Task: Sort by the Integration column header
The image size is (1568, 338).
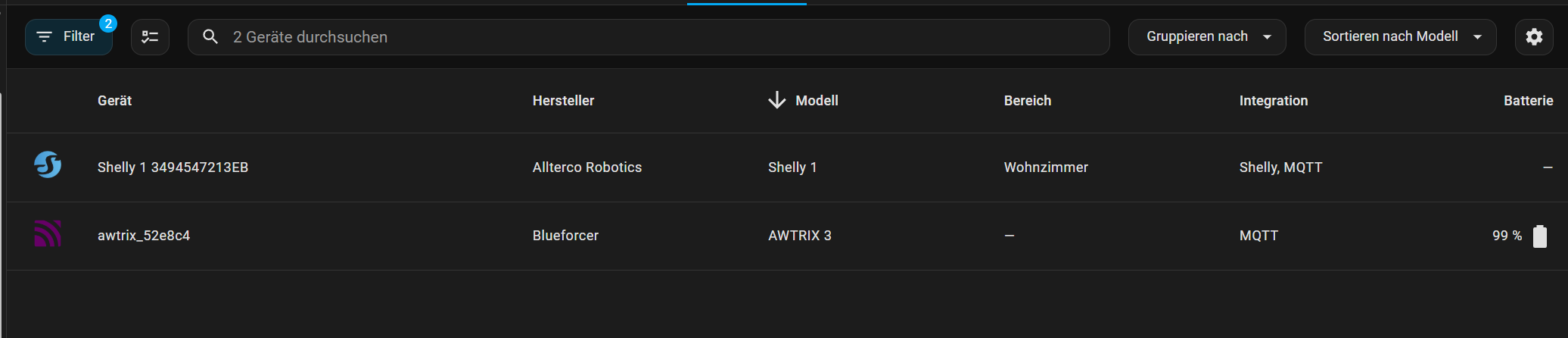Action: 1273,101
